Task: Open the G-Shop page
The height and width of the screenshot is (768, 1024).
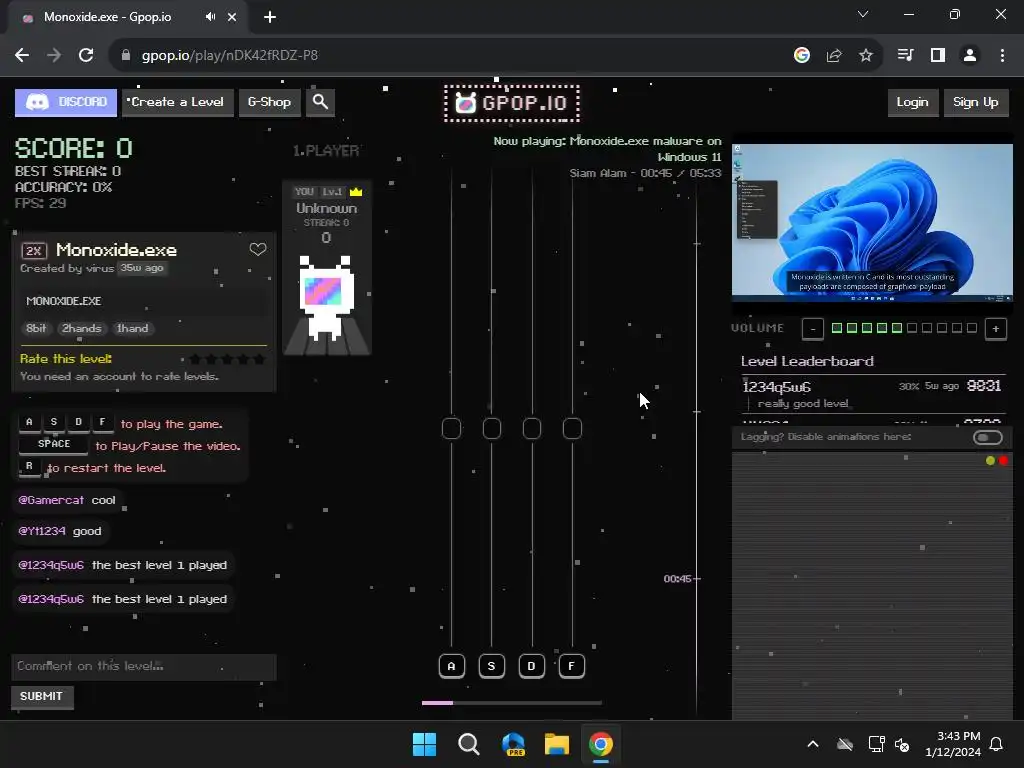Action: [x=270, y=103]
